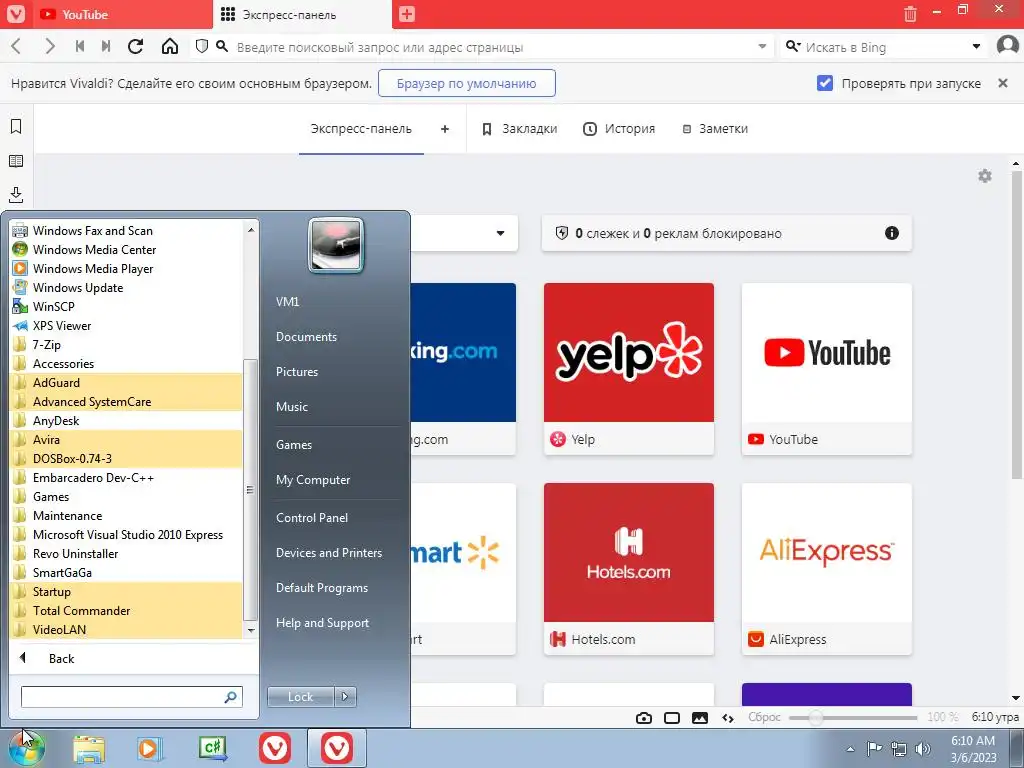Viewport: 1024px width, 768px height.
Task: Open the downloads side panel
Action: tap(16, 195)
